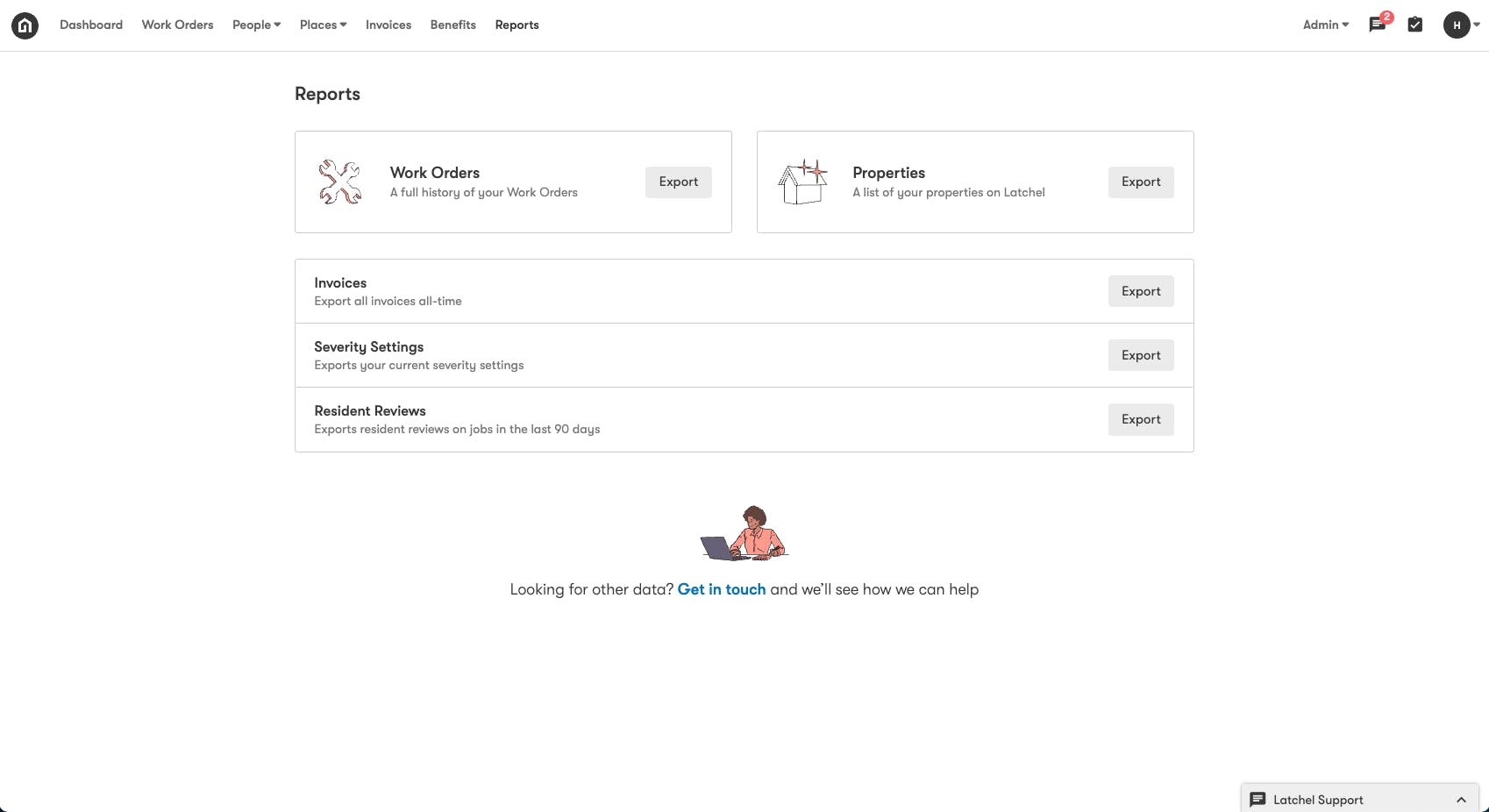Viewport: 1489px width, 812px height.
Task: Open the messages chat icon
Action: click(1377, 25)
